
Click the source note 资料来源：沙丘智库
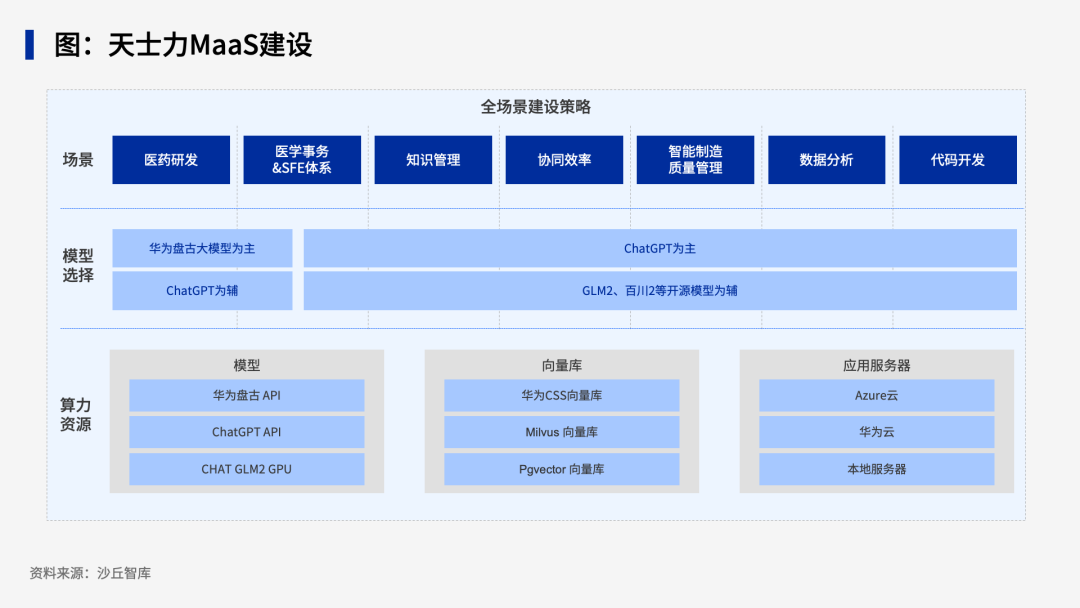pyautogui.click(x=90, y=573)
